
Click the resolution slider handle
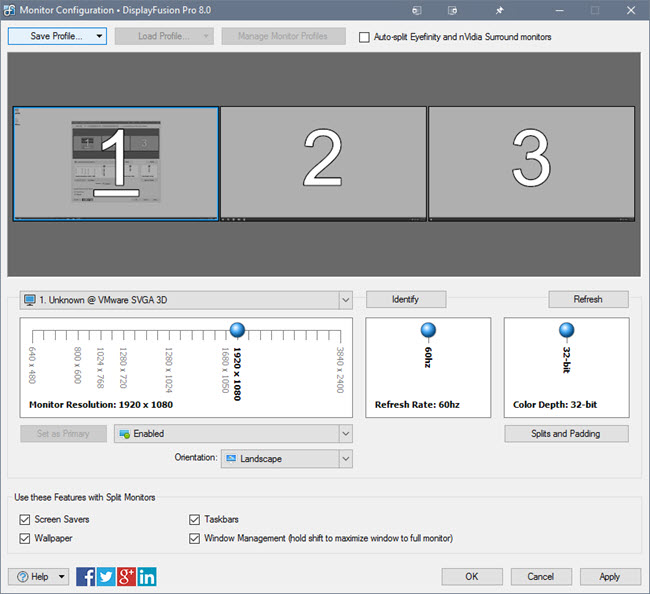[237, 330]
